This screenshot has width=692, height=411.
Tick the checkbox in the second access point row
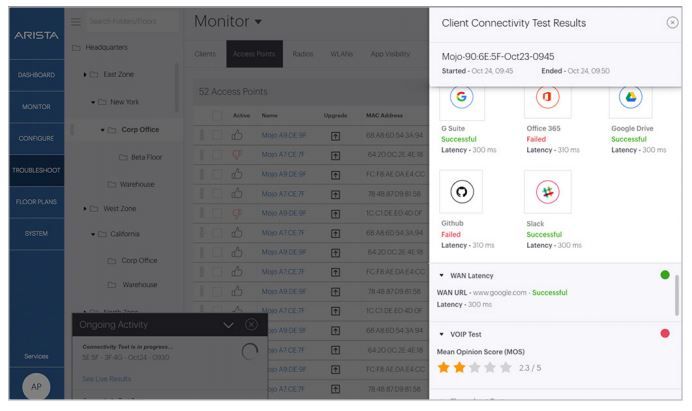[x=217, y=155]
